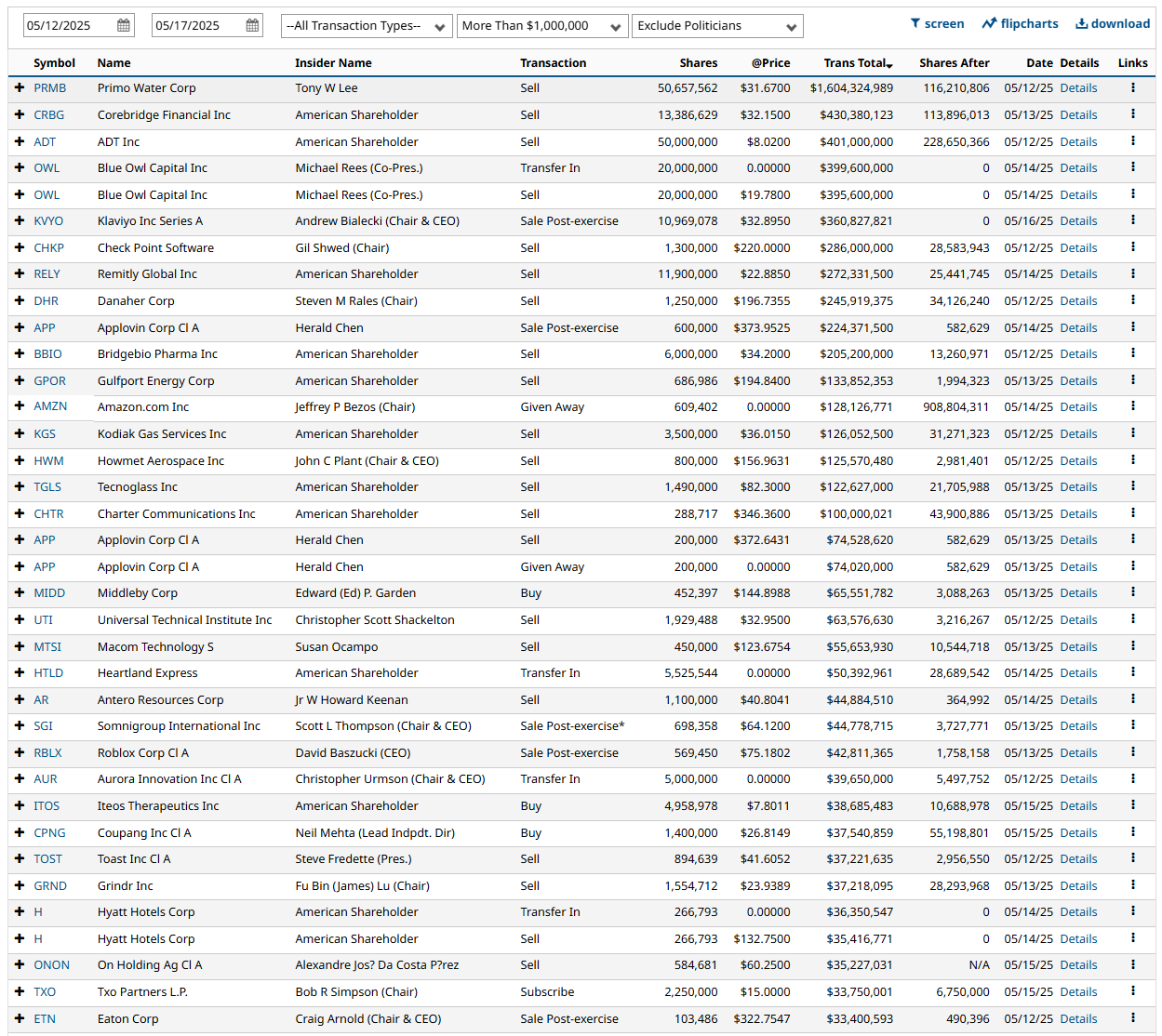Image resolution: width=1162 pixels, height=1036 pixels.
Task: Sort by Shares After column header
Action: coord(955,63)
